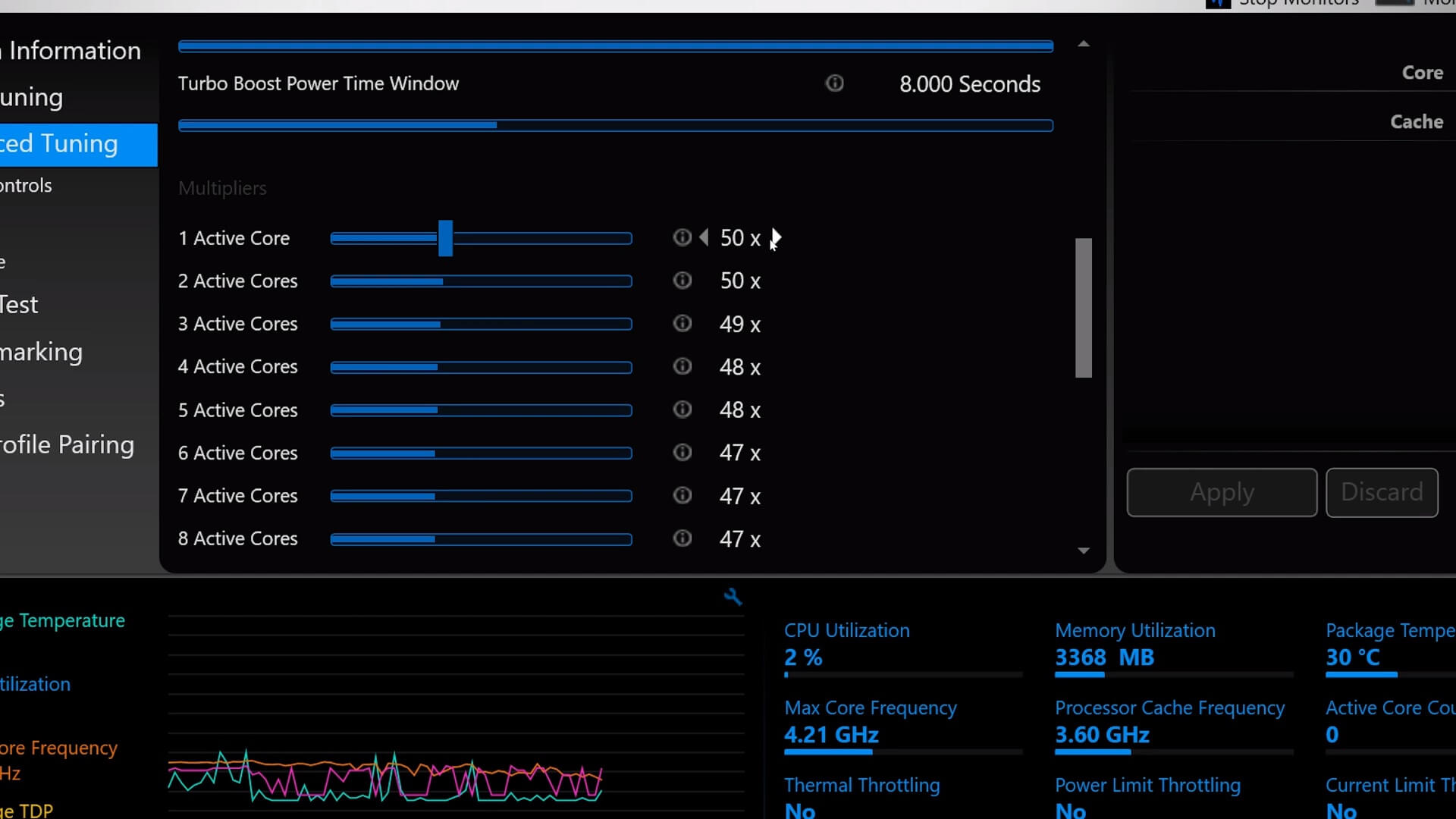Viewport: 1456px width, 819px height.
Task: Click the vertical scrollbar thumb in the tuning panel
Action: click(x=1084, y=307)
